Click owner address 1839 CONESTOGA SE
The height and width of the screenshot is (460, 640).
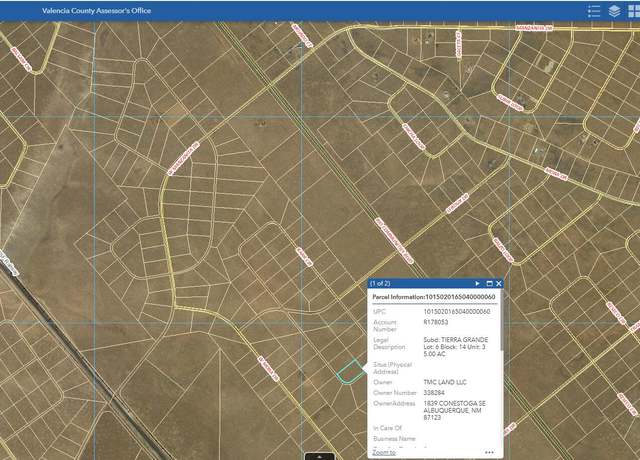click(454, 403)
